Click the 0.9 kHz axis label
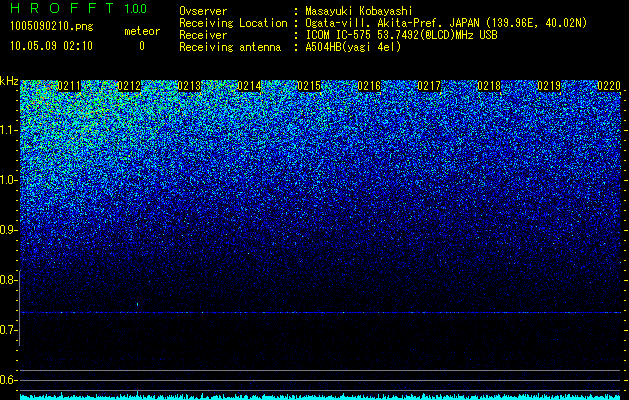Viewport: 629px width, 400px height. tap(9, 230)
